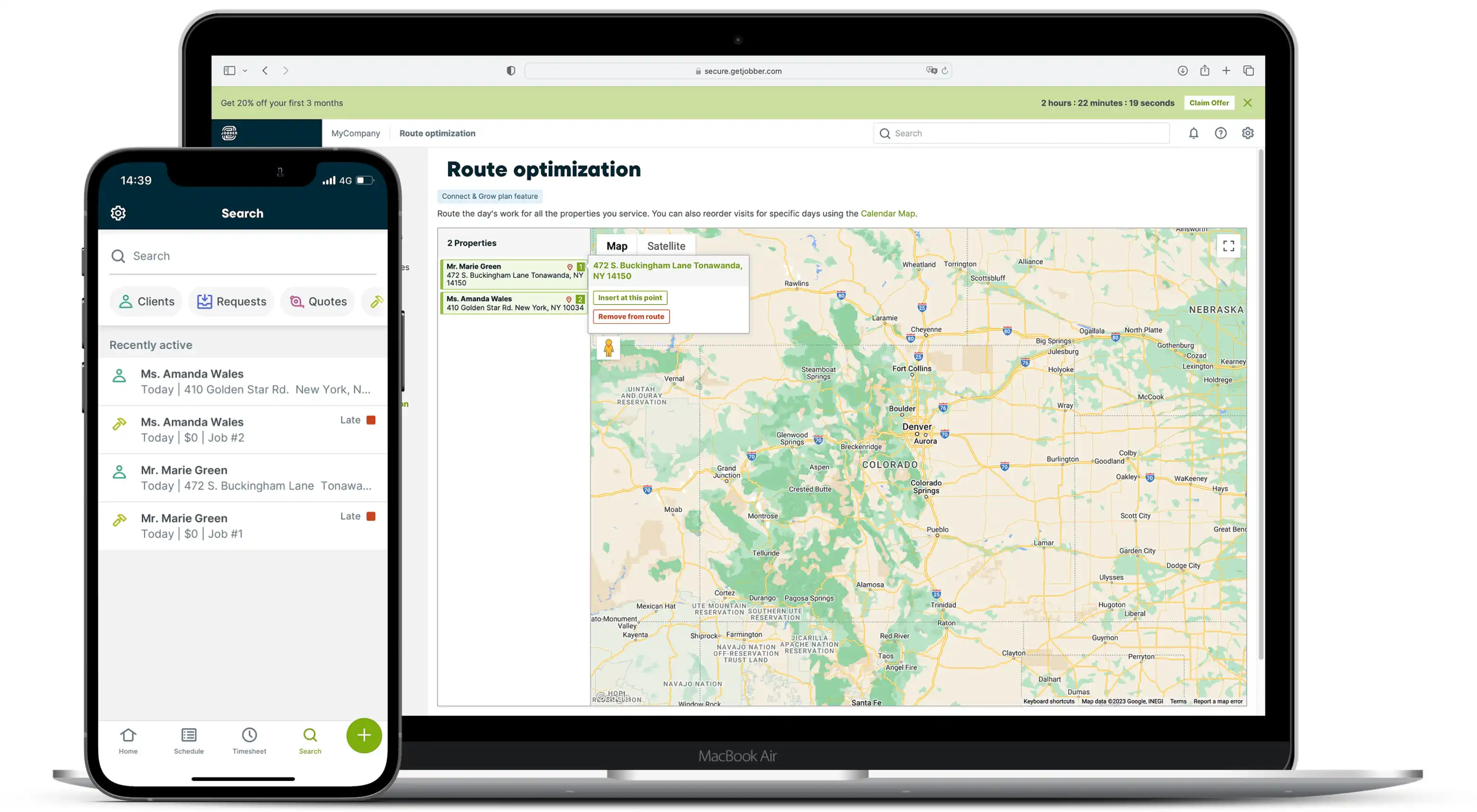Filter by Clients chip on phone
The width and height of the screenshot is (1477, 812).
(146, 301)
